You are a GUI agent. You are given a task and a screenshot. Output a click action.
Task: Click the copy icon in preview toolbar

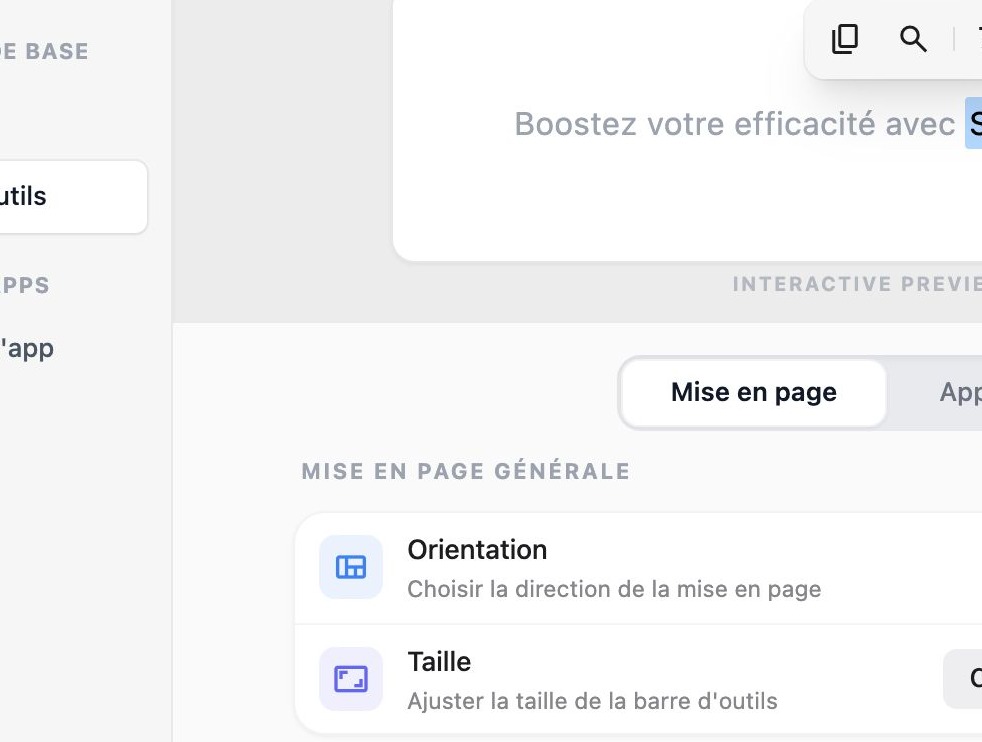(844, 39)
